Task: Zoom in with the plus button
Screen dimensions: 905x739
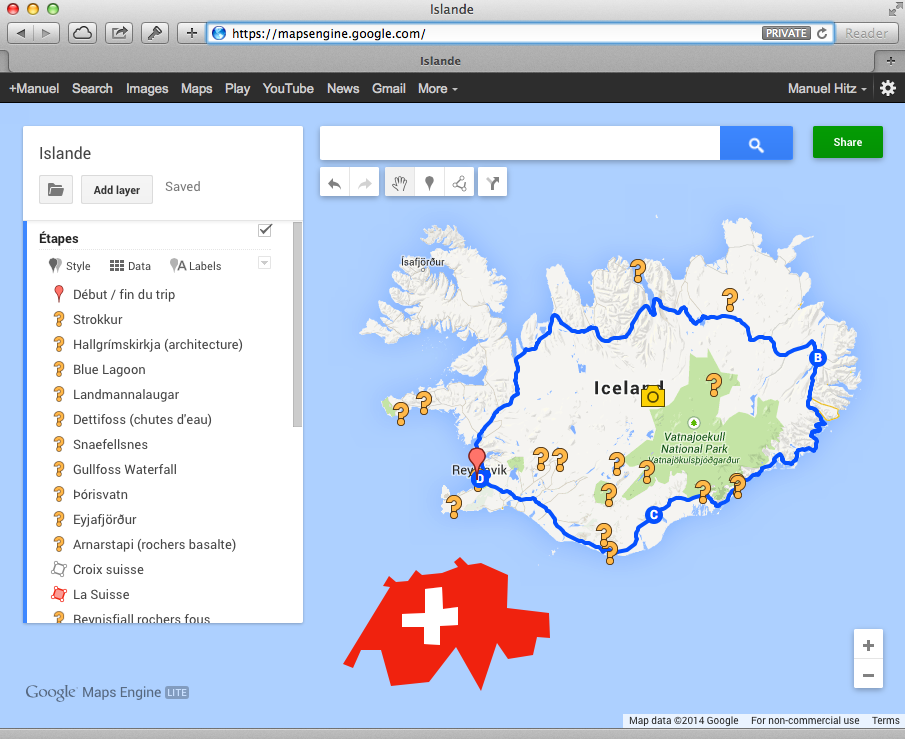Action: 868,645
